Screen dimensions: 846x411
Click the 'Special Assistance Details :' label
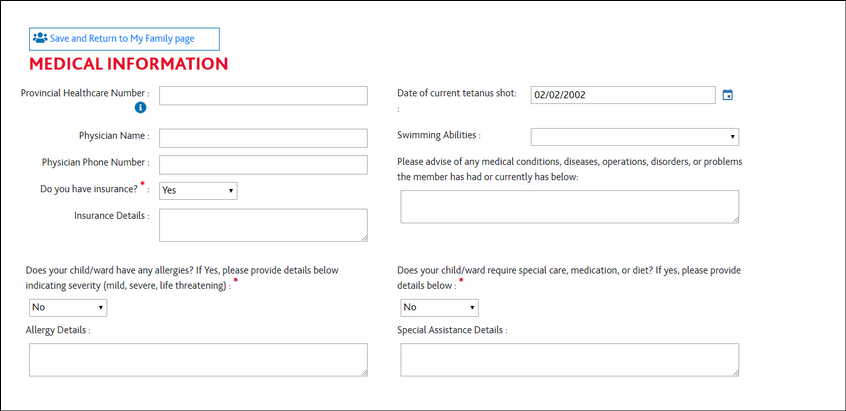[452, 330]
